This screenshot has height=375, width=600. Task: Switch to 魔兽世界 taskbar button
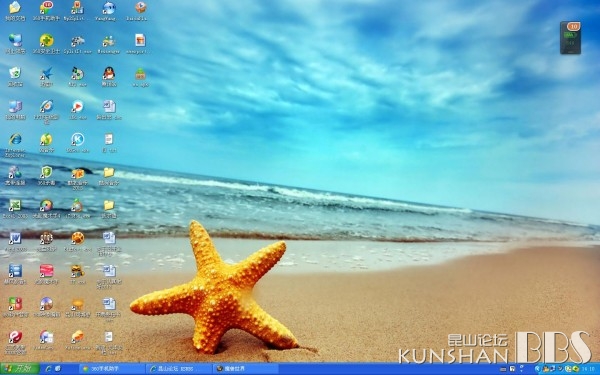point(245,368)
